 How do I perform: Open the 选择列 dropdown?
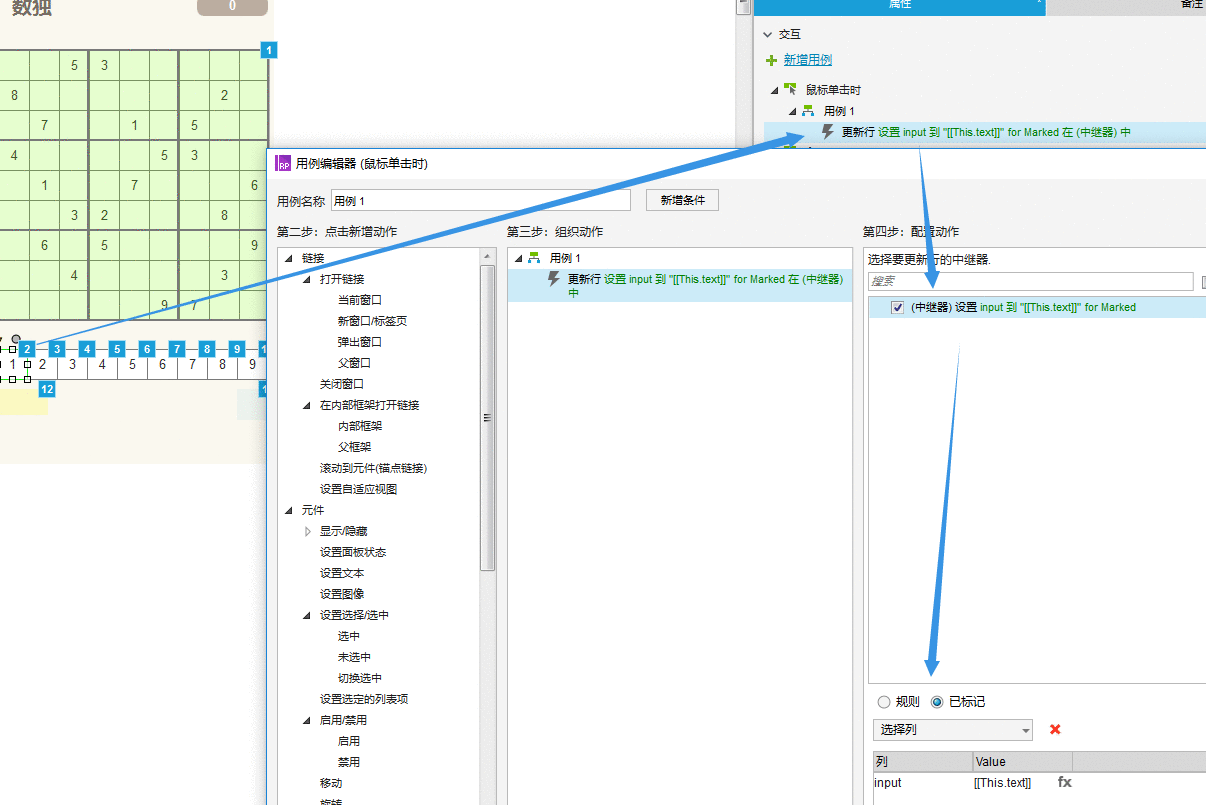tap(953, 730)
